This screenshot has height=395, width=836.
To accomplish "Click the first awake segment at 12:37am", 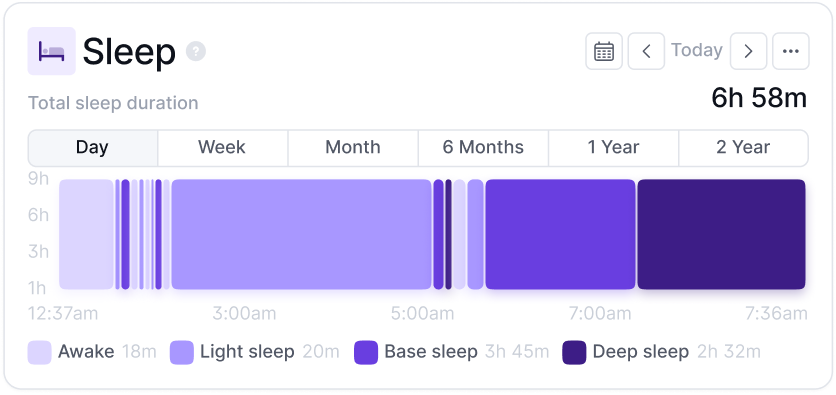I will click(x=86, y=235).
